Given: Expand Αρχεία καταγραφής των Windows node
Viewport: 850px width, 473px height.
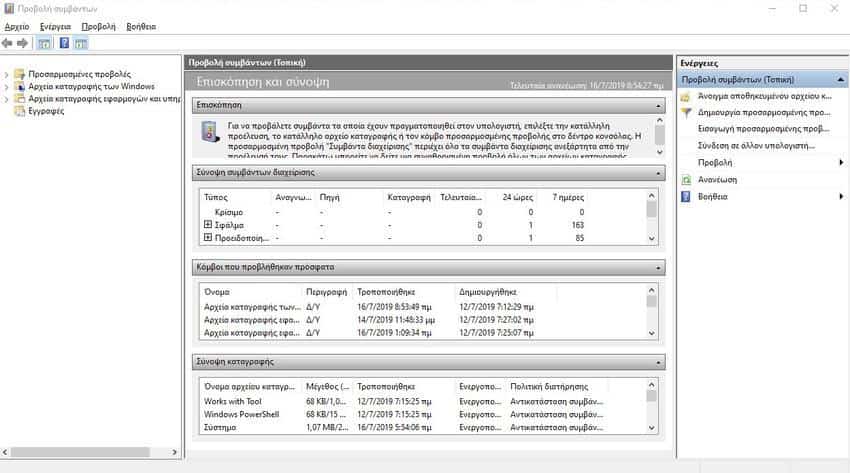Looking at the screenshot, I should click(x=6, y=87).
